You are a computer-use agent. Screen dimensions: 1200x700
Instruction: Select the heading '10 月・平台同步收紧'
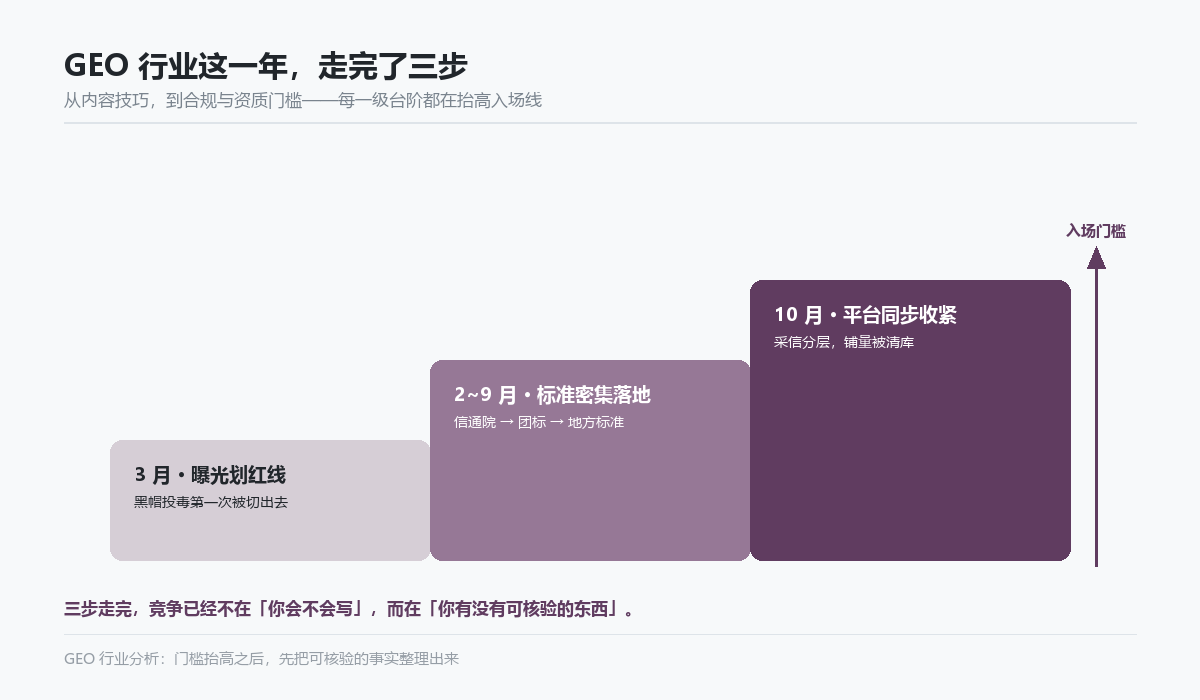point(865,315)
